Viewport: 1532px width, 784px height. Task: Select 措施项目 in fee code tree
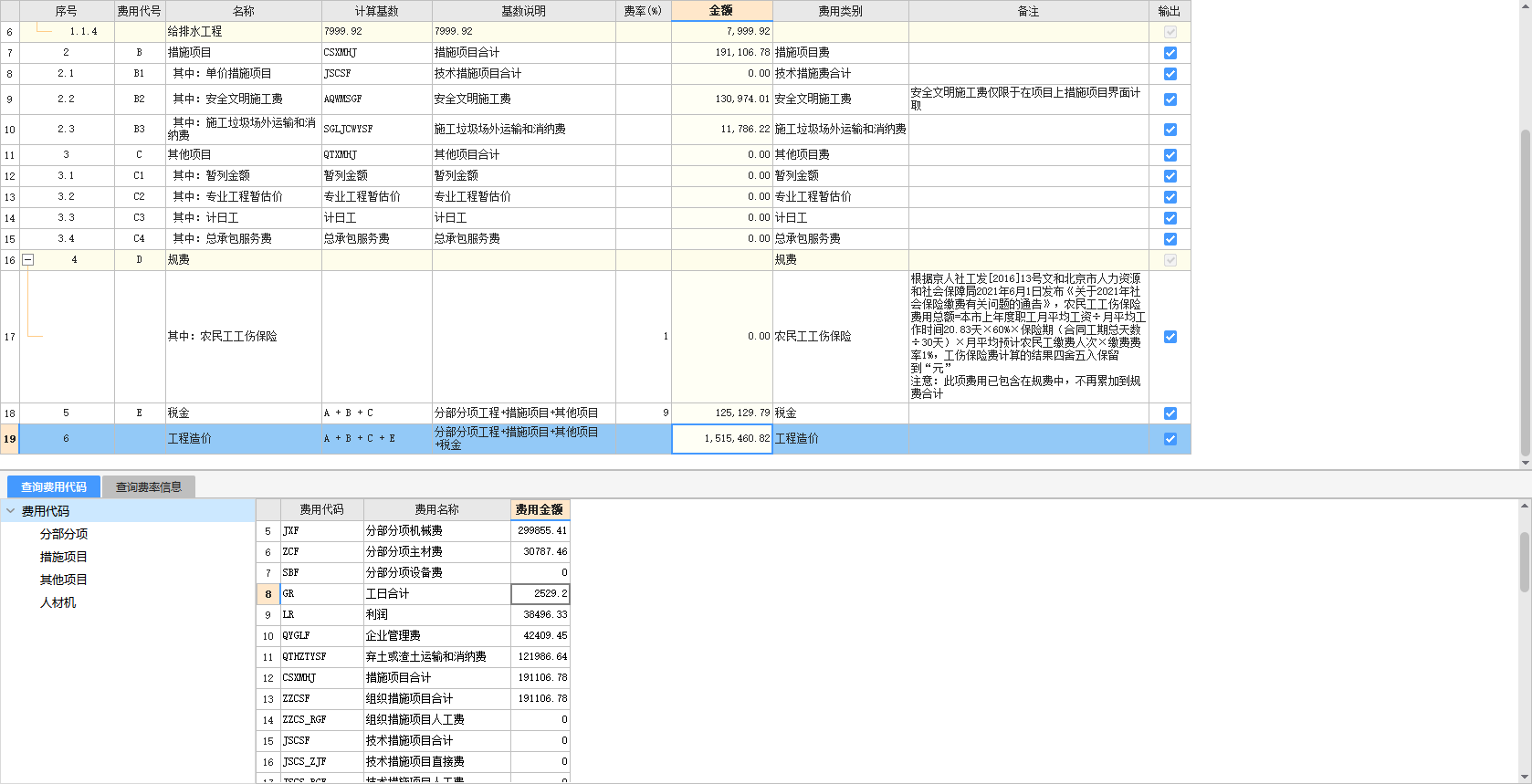click(64, 557)
